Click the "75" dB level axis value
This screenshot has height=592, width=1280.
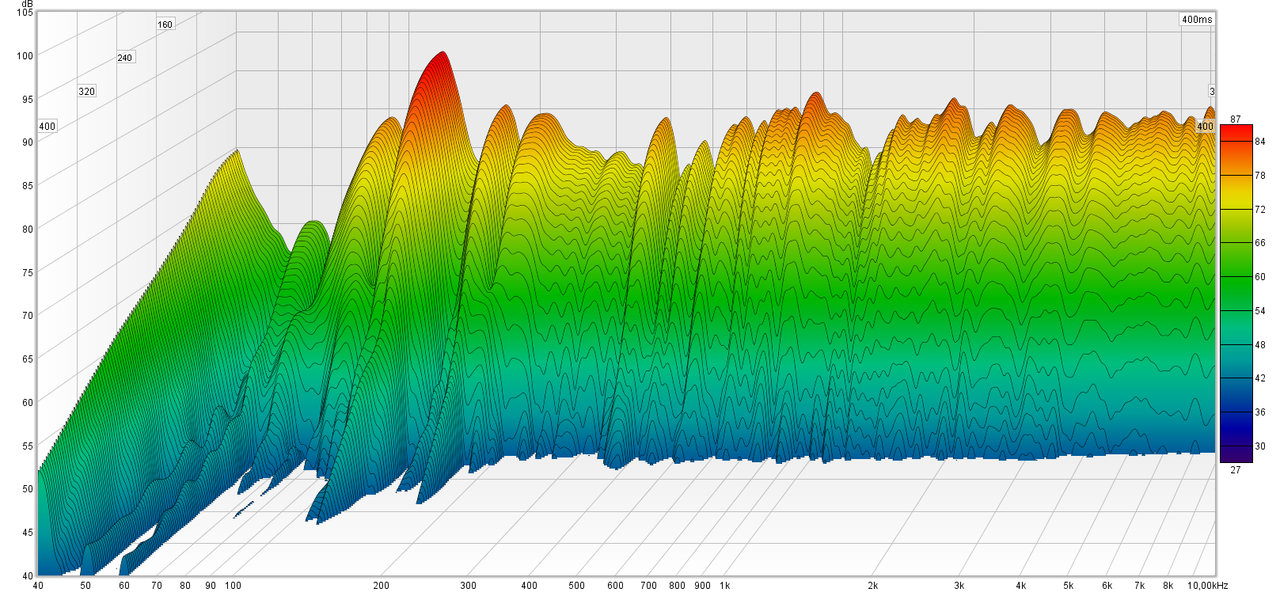point(28,272)
